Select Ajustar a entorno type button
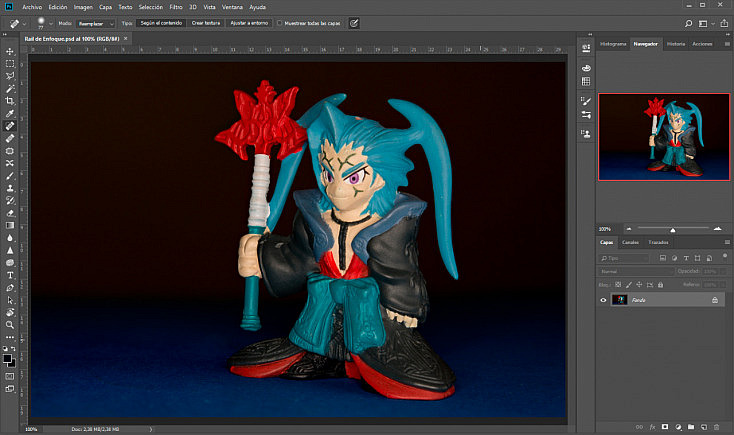 coord(249,23)
